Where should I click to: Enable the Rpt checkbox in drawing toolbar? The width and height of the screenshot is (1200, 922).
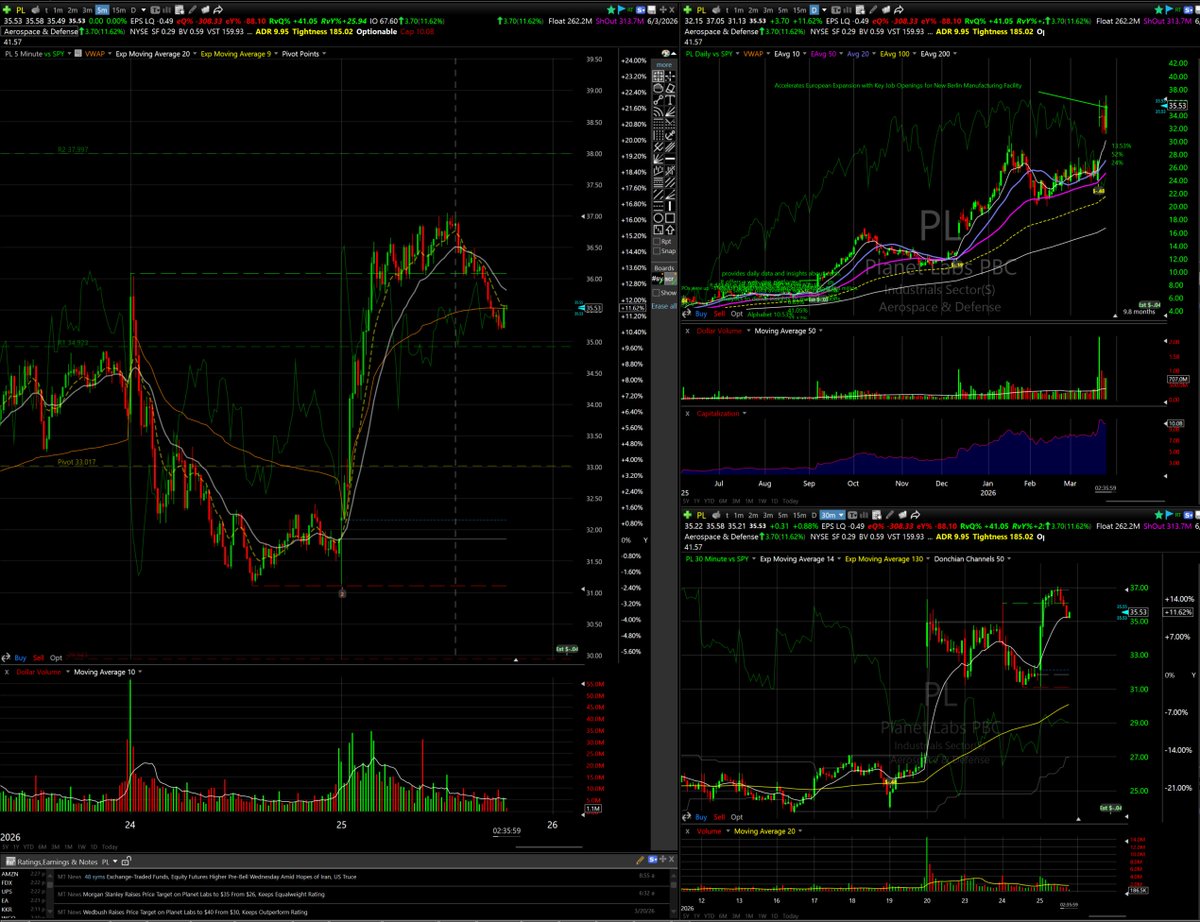click(x=657, y=242)
